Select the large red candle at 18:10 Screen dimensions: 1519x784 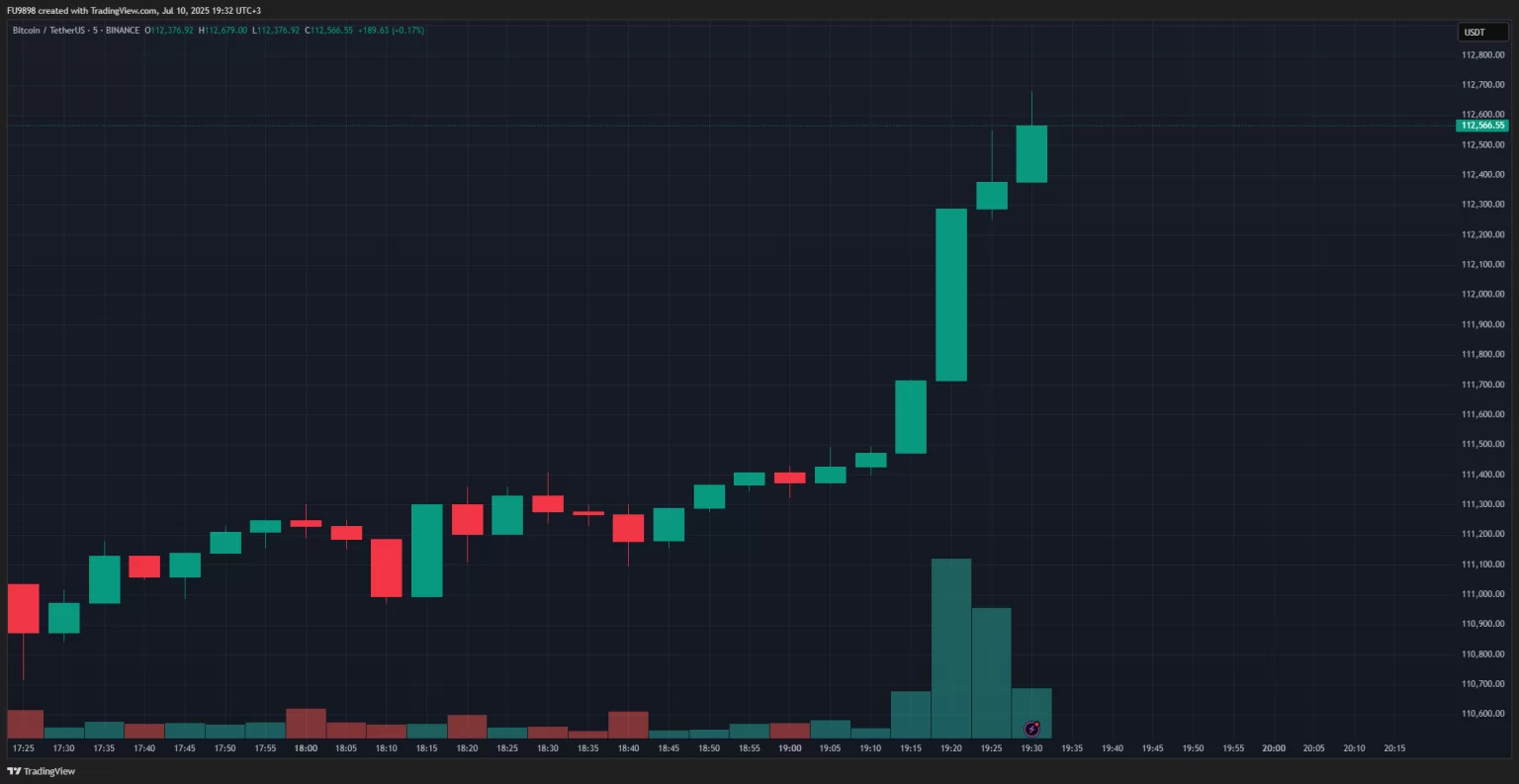[386, 567]
